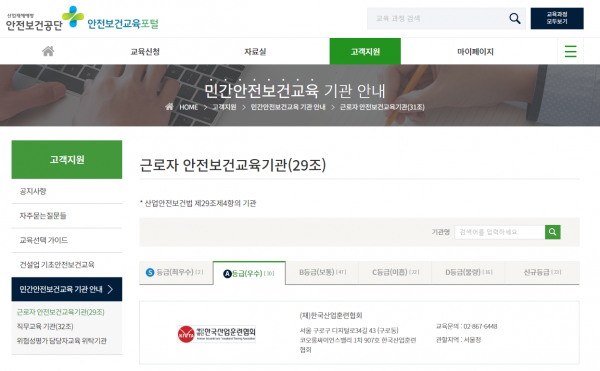Select the S등급(최우수) tab
The height and width of the screenshot is (371, 600).
click(x=176, y=272)
